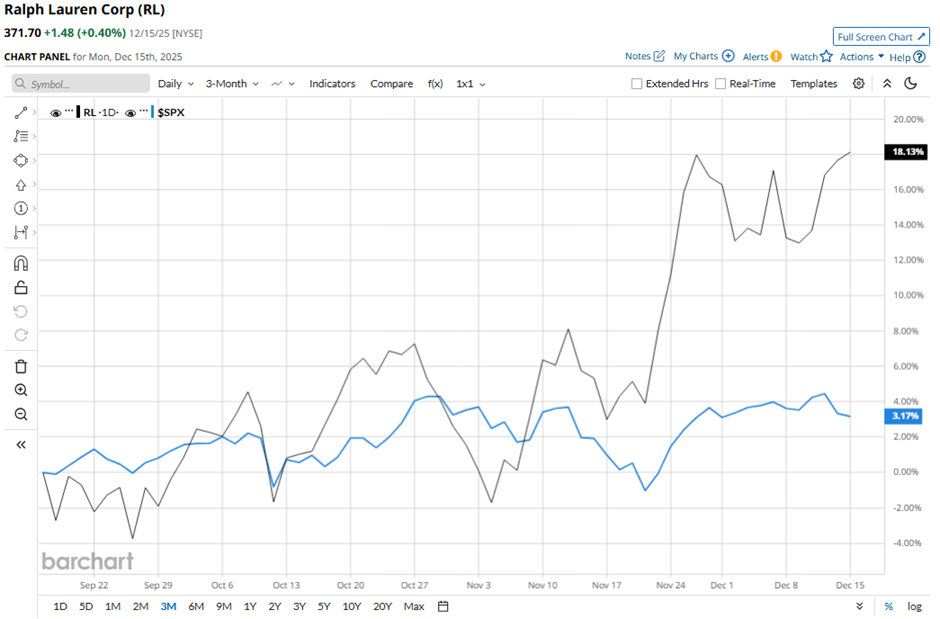Select the trend line drawing tool
Viewport: 940px width, 619px height.
[20, 113]
